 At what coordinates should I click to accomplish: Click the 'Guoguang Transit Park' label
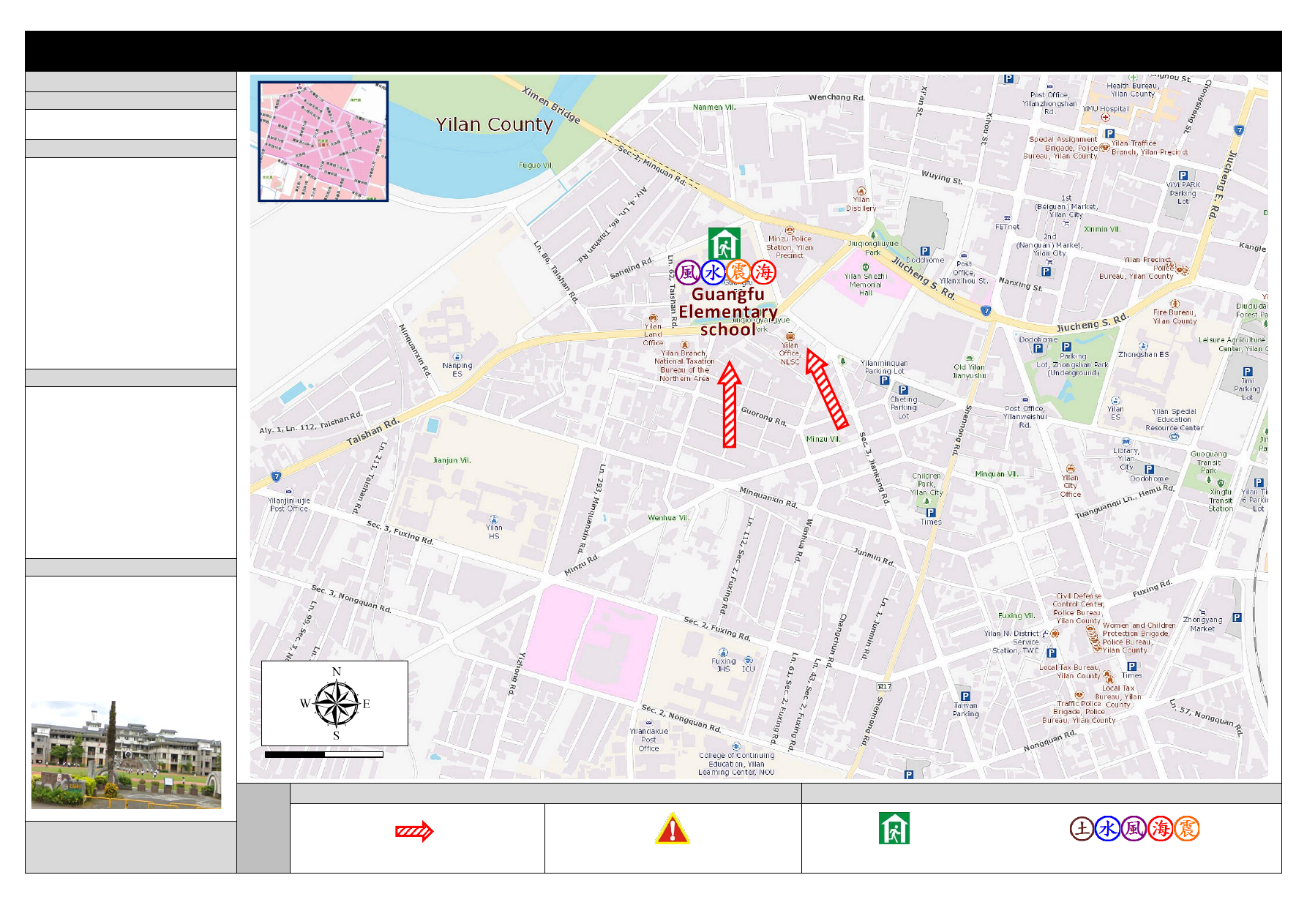(1209, 462)
